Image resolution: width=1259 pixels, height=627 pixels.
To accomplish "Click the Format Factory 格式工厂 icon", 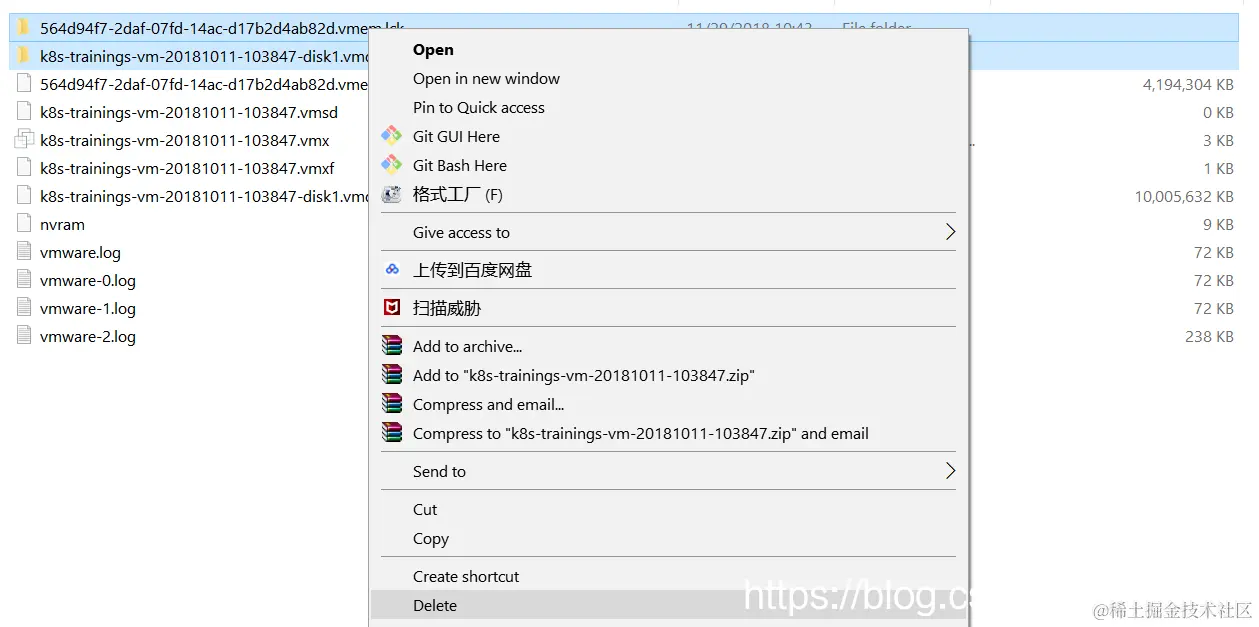I will click(392, 194).
